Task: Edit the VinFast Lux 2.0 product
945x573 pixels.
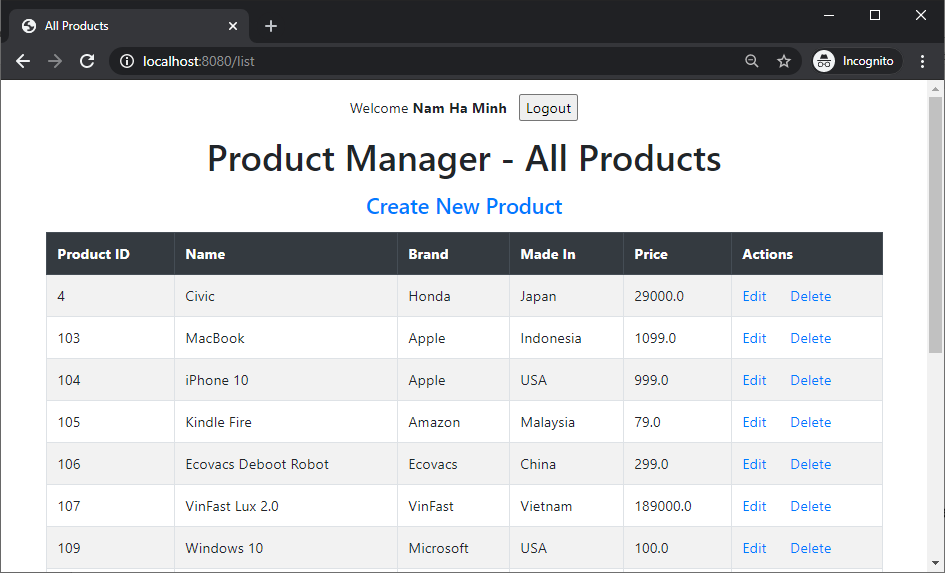Action: coord(754,506)
